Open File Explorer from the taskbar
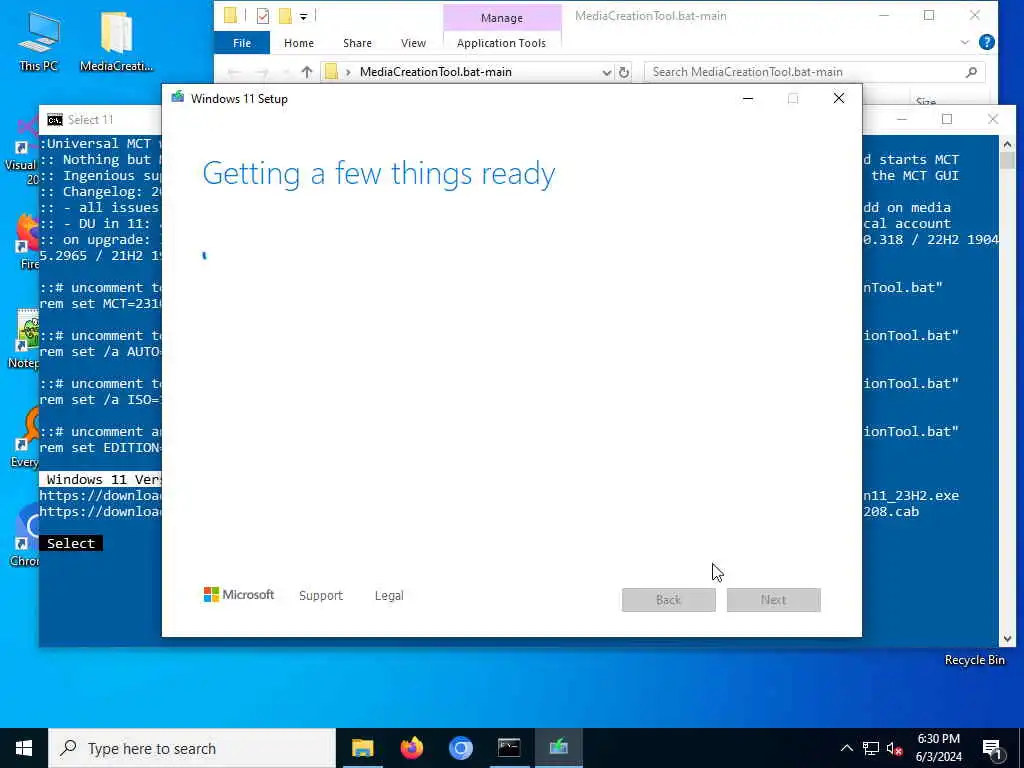Image resolution: width=1024 pixels, height=768 pixels. click(362, 748)
